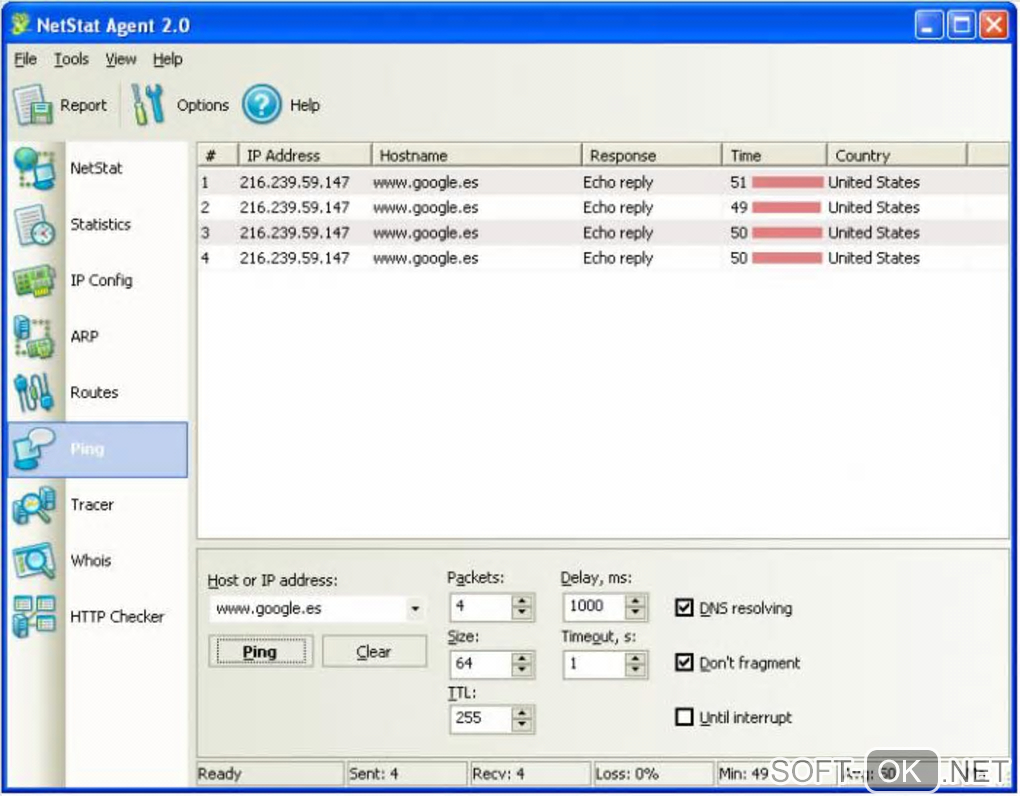Click "Echo reply" in row 2
Image resolution: width=1020 pixels, height=796 pixels.
point(617,208)
